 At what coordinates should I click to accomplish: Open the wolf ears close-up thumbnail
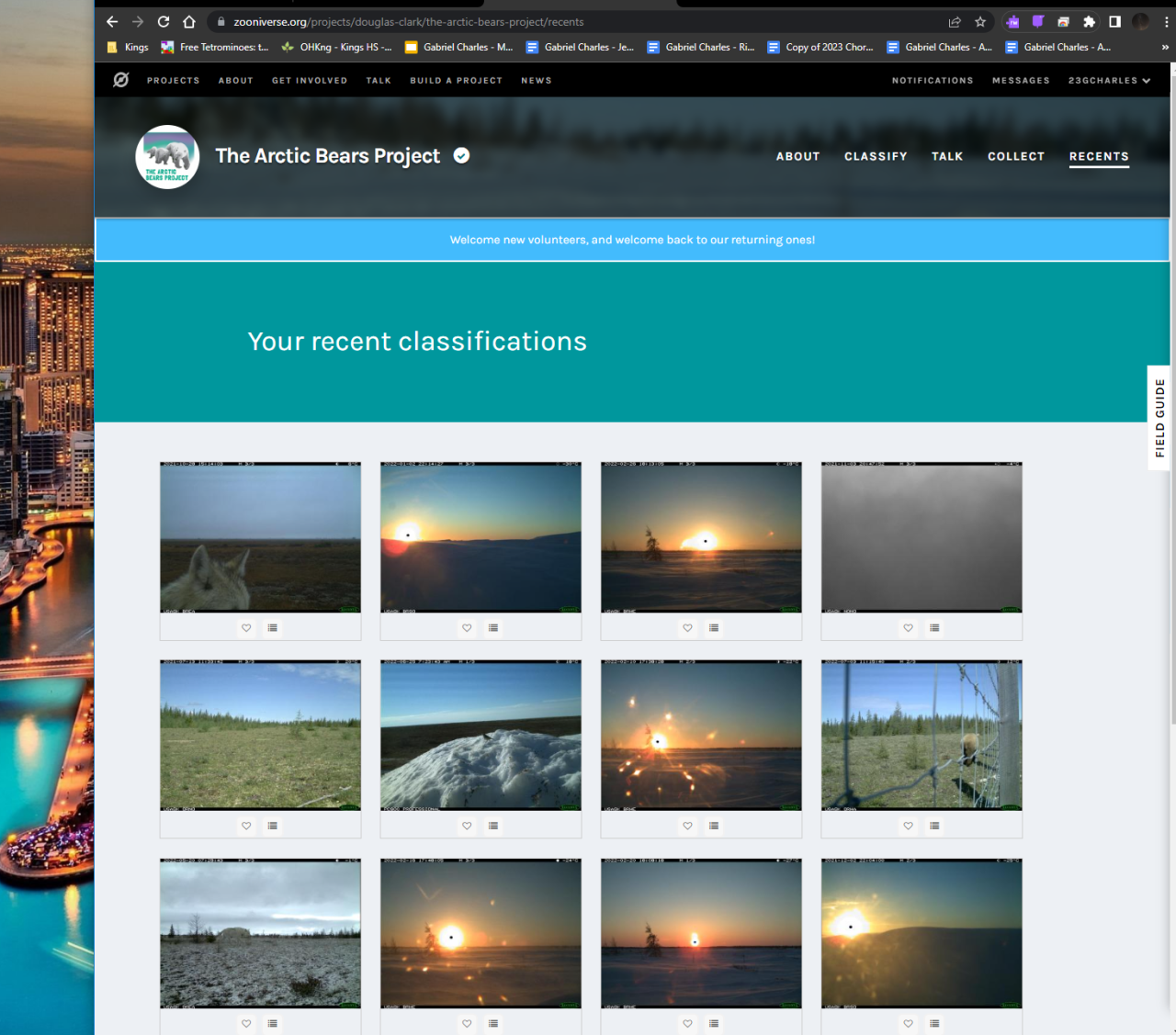click(260, 537)
